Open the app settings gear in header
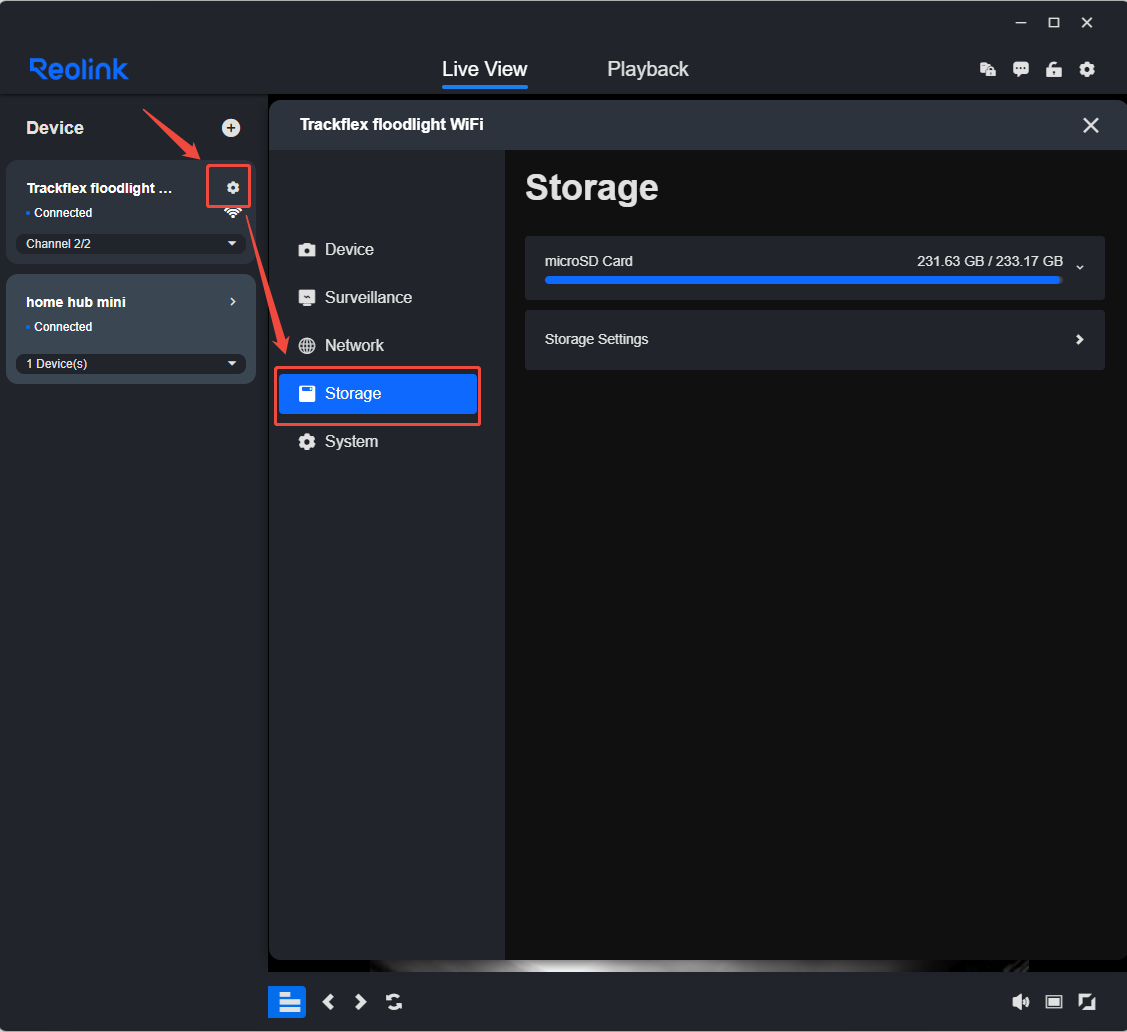The height and width of the screenshot is (1032, 1127). pyautogui.click(x=1087, y=69)
